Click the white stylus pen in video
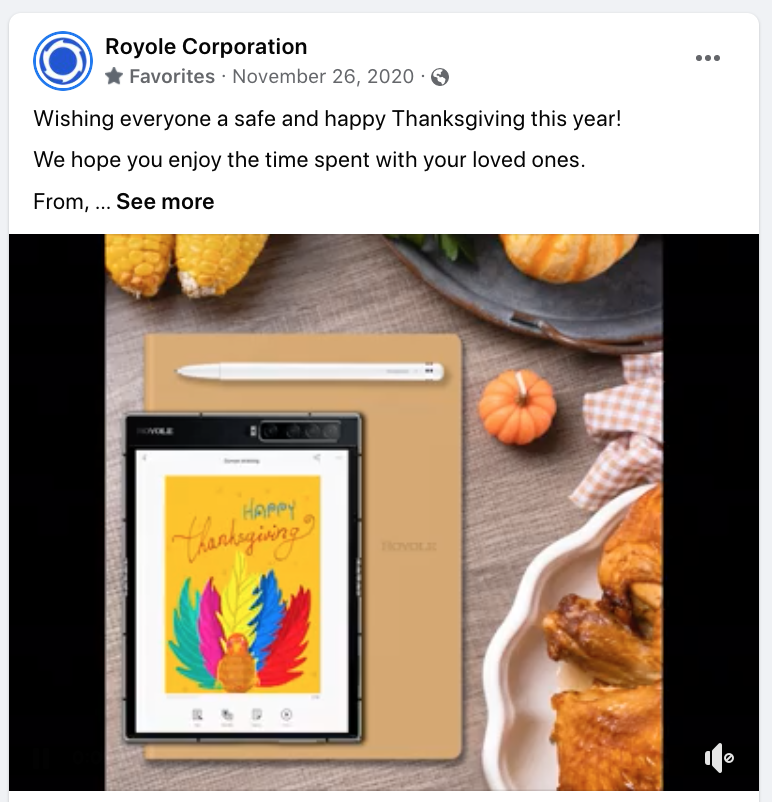 310,372
